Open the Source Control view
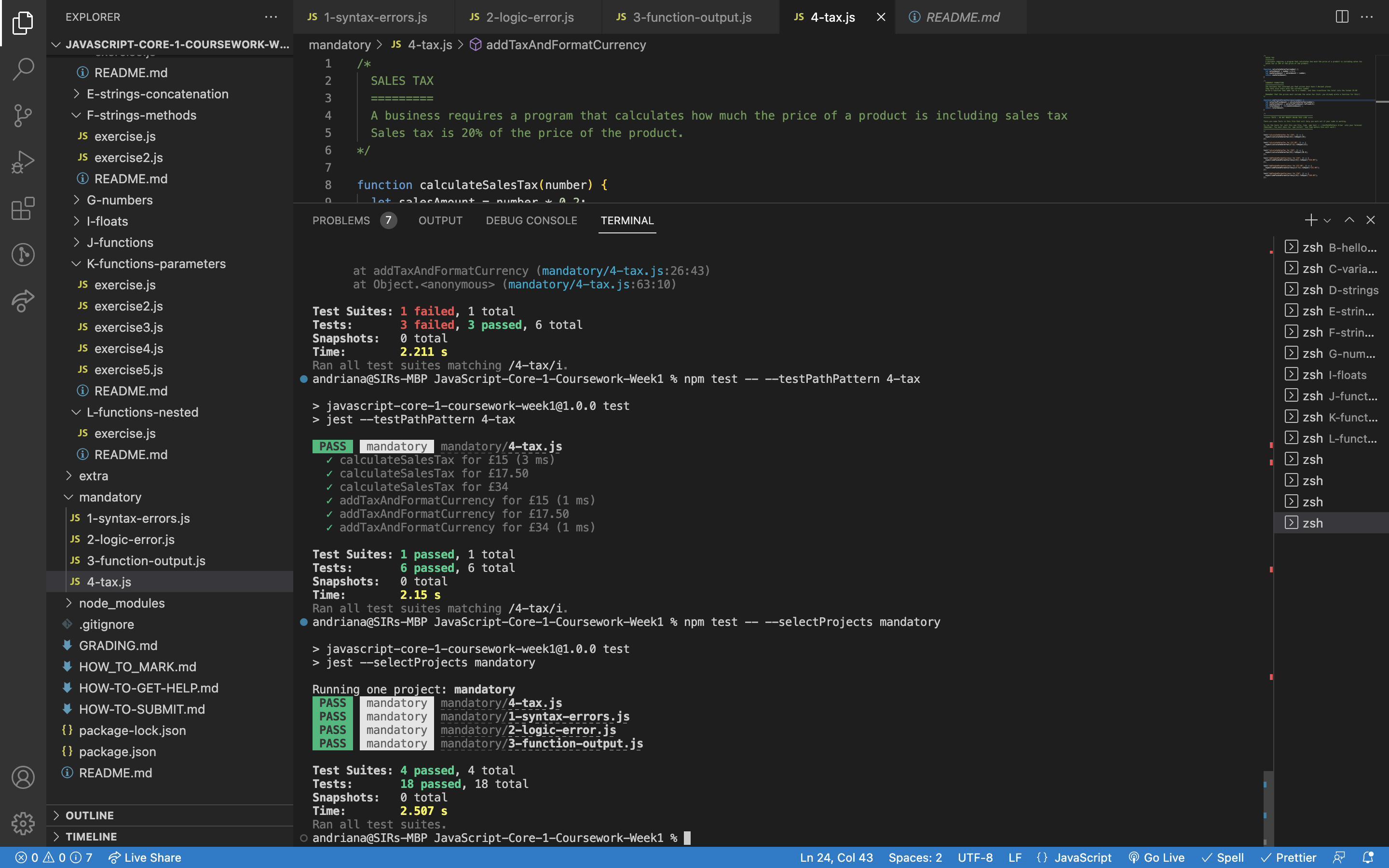1389x868 pixels. [23, 115]
